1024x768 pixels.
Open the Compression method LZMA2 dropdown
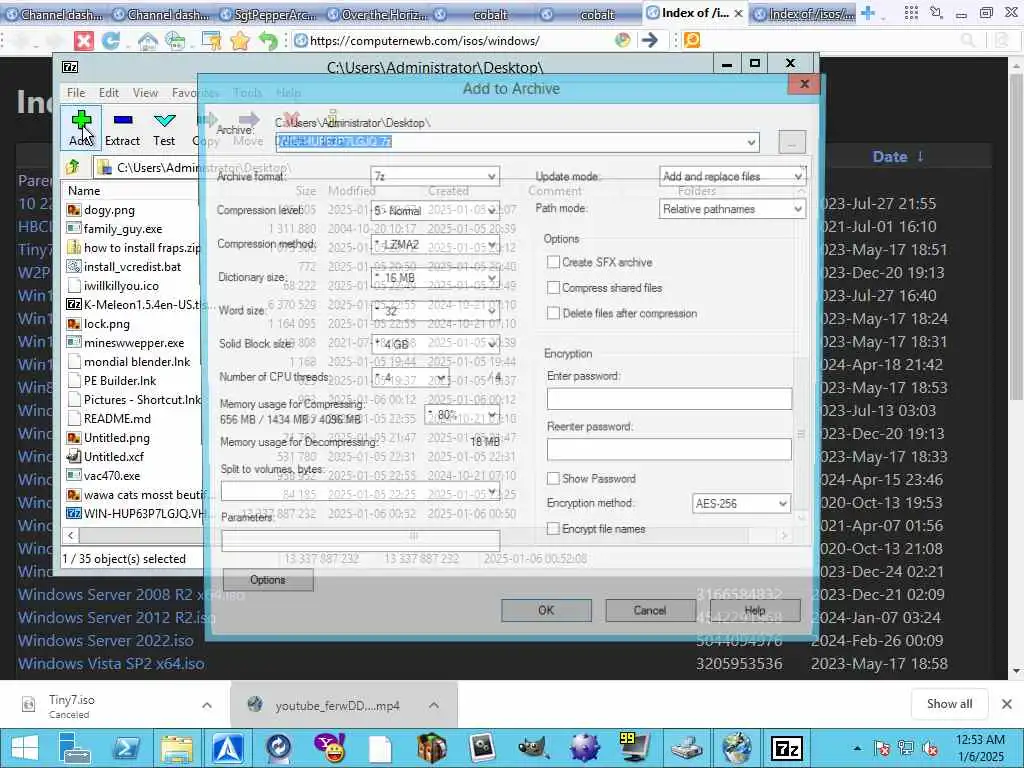point(436,244)
